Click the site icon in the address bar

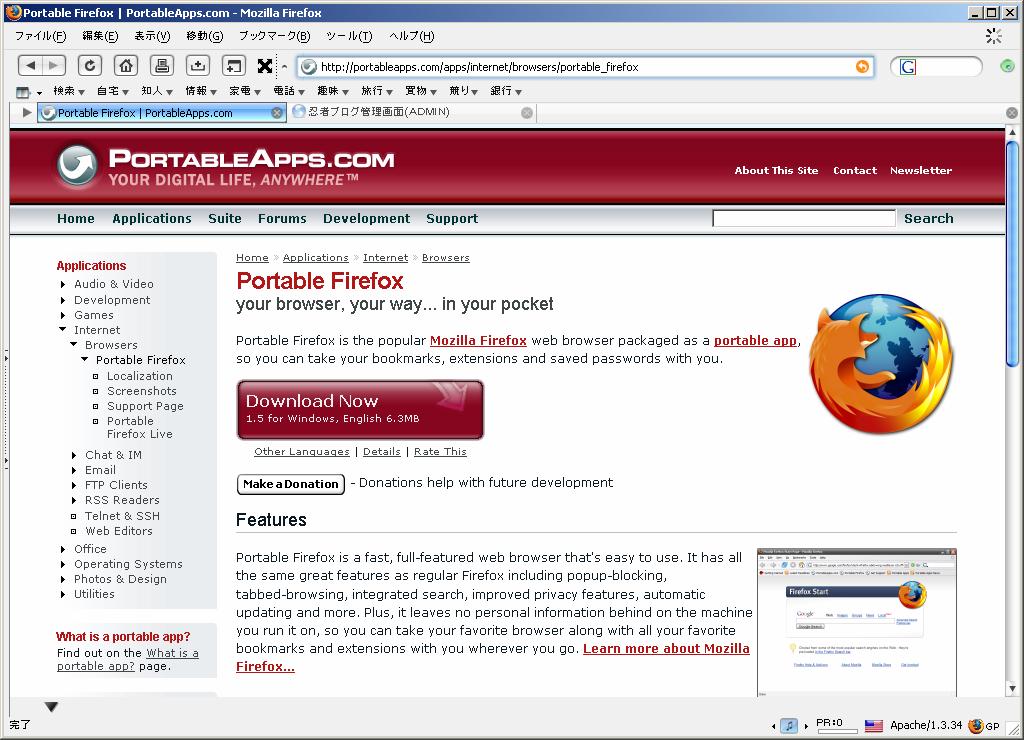309,67
